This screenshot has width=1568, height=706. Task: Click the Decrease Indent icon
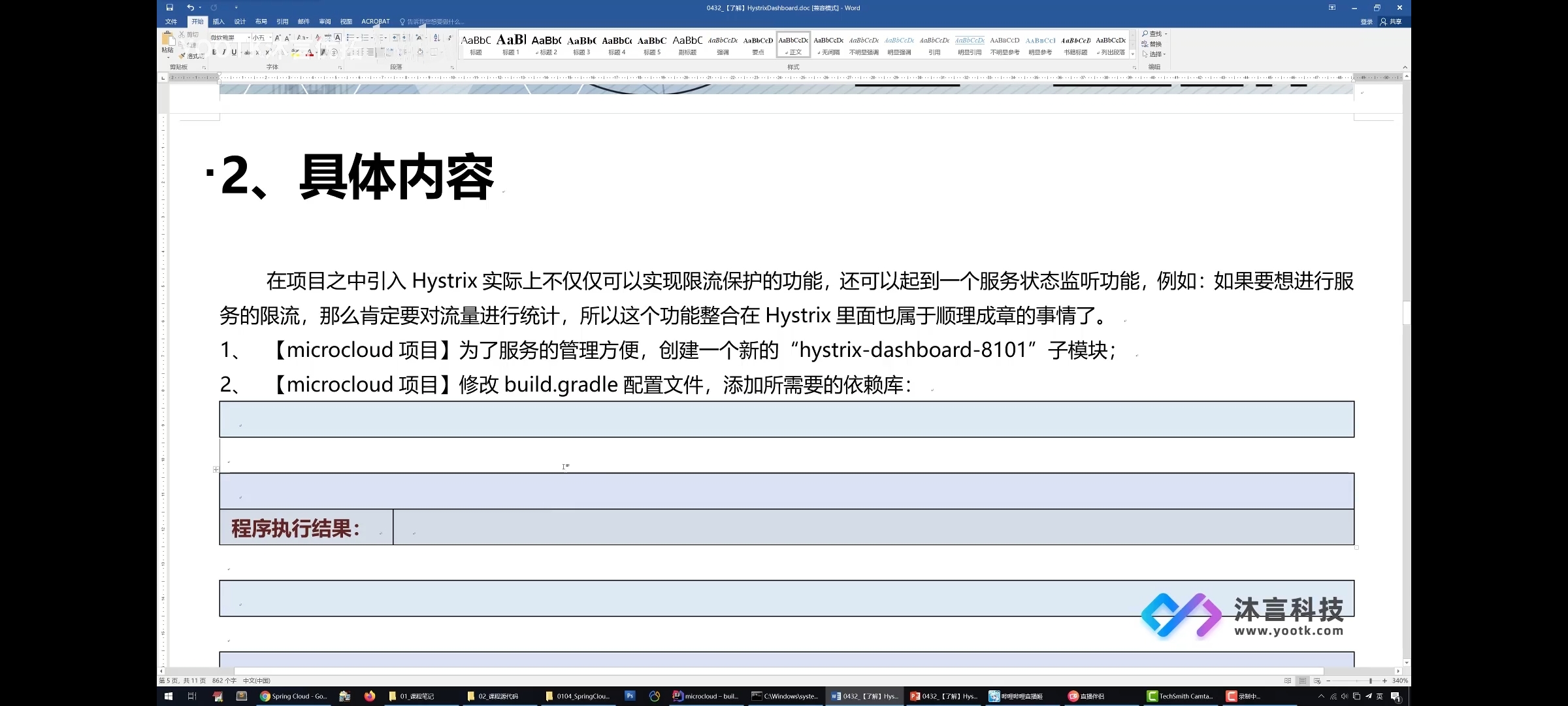pos(396,38)
